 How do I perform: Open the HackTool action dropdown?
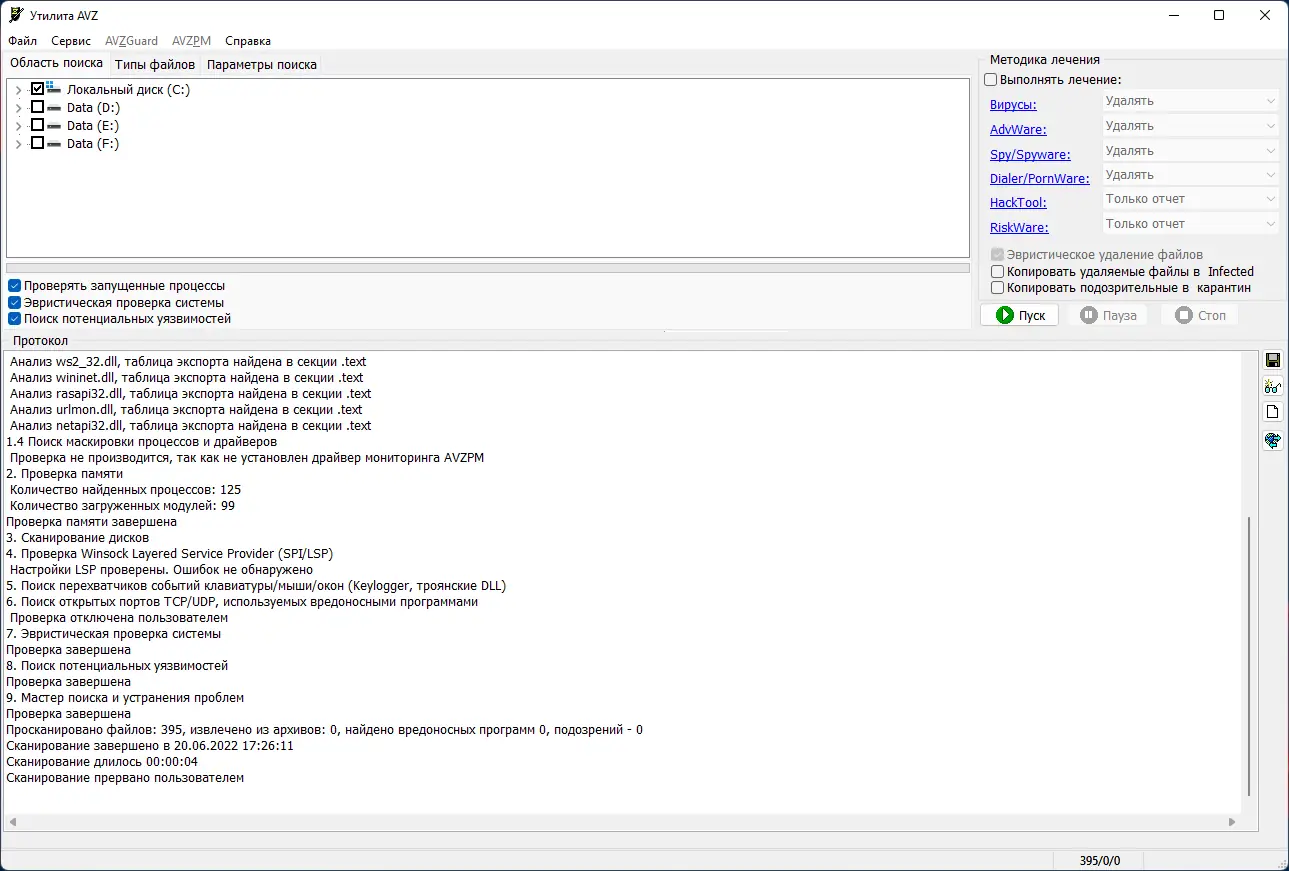click(x=1190, y=199)
